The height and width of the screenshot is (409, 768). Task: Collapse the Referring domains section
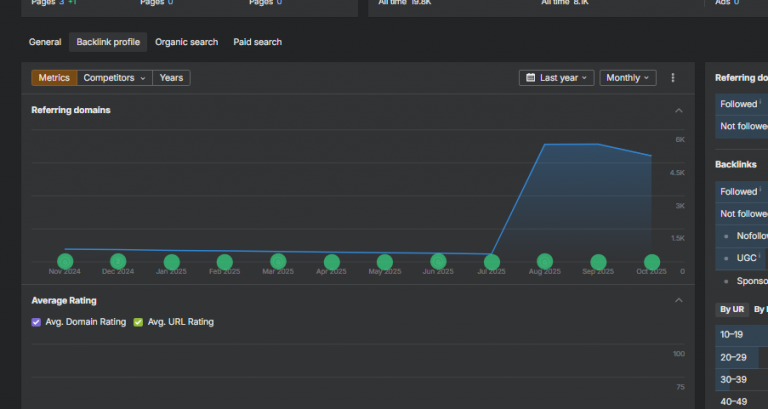coord(679,111)
